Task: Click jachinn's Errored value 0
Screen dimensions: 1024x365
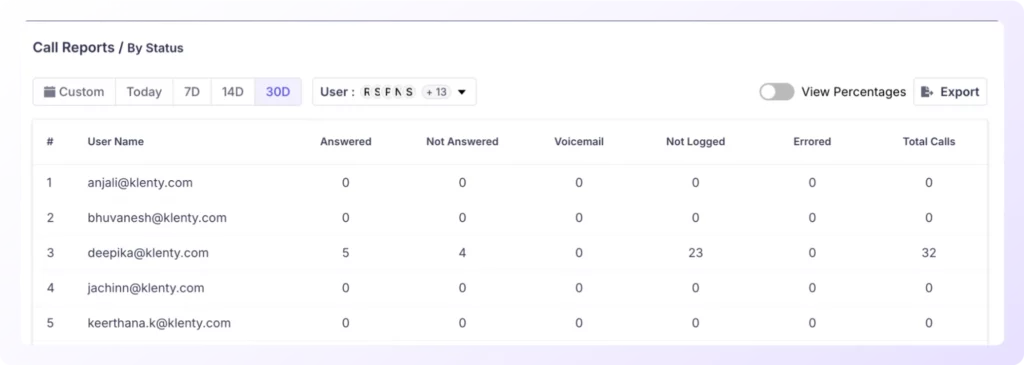Action: coord(812,288)
